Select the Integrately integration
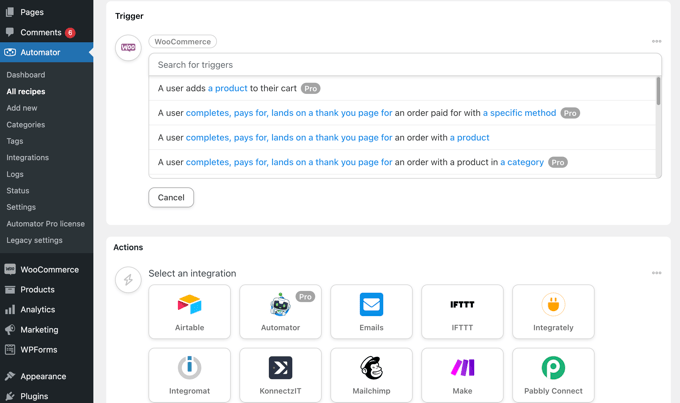Image resolution: width=680 pixels, height=403 pixels. click(x=553, y=311)
